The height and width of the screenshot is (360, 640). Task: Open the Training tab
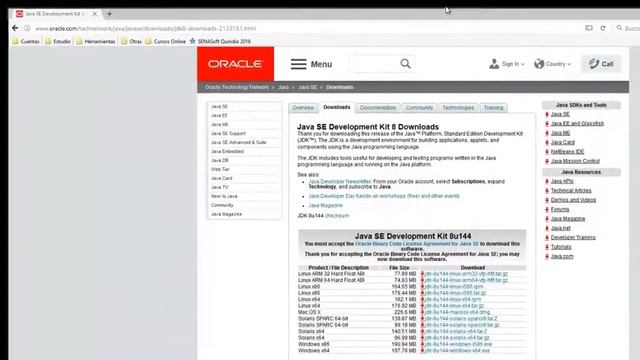coord(493,108)
